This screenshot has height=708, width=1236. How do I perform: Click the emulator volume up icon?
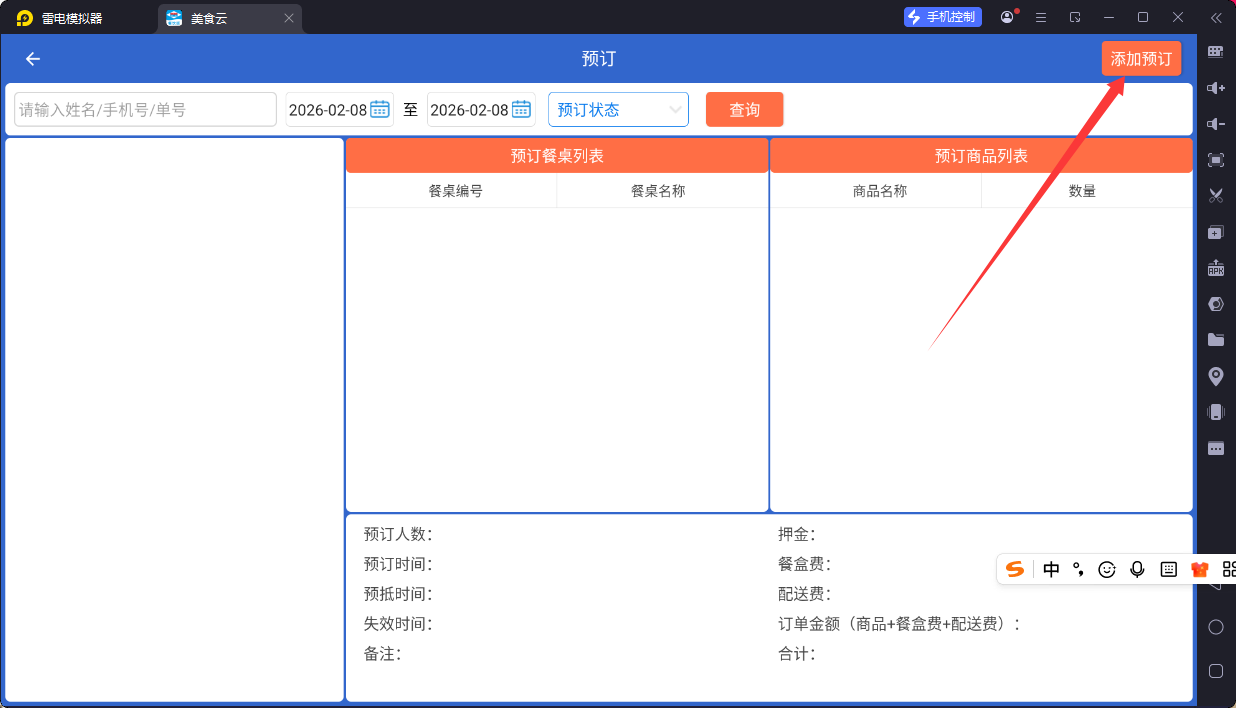click(1216, 88)
